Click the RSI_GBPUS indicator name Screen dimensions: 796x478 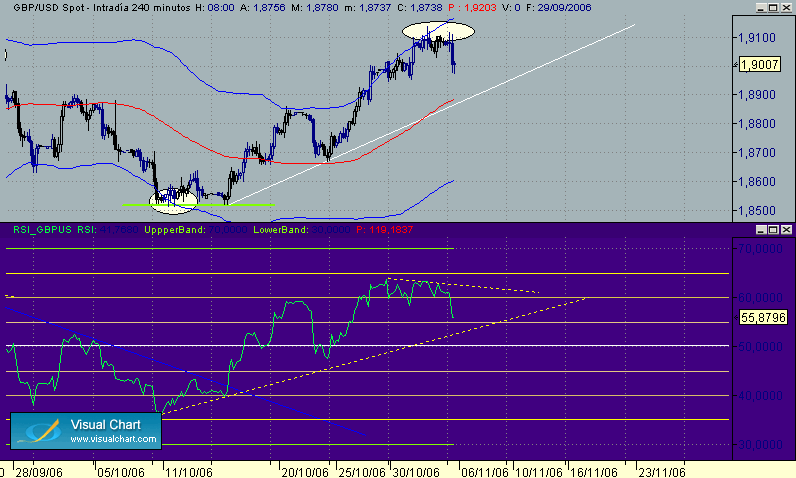click(43, 230)
